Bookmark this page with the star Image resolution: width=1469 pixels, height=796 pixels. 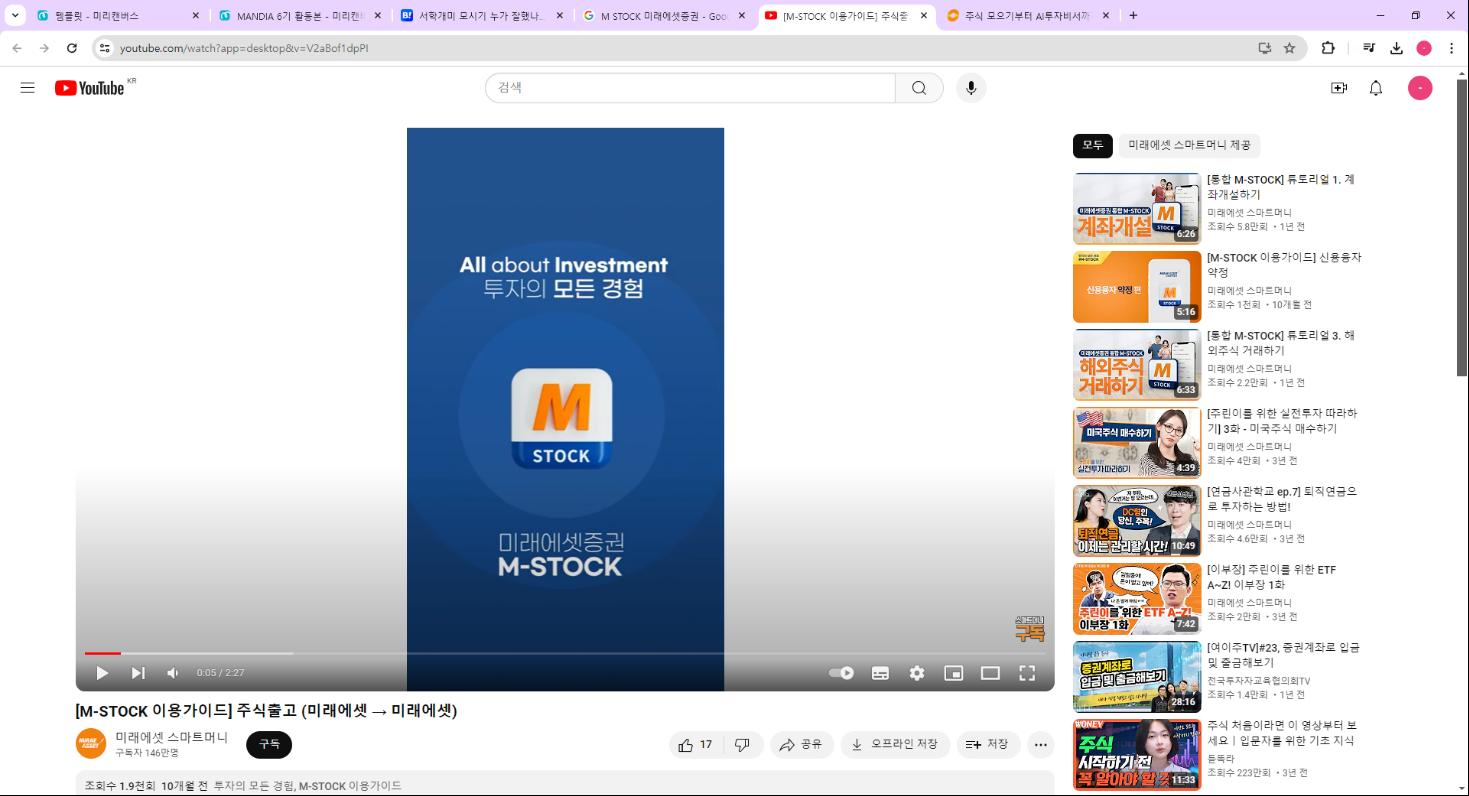pyautogui.click(x=1290, y=48)
